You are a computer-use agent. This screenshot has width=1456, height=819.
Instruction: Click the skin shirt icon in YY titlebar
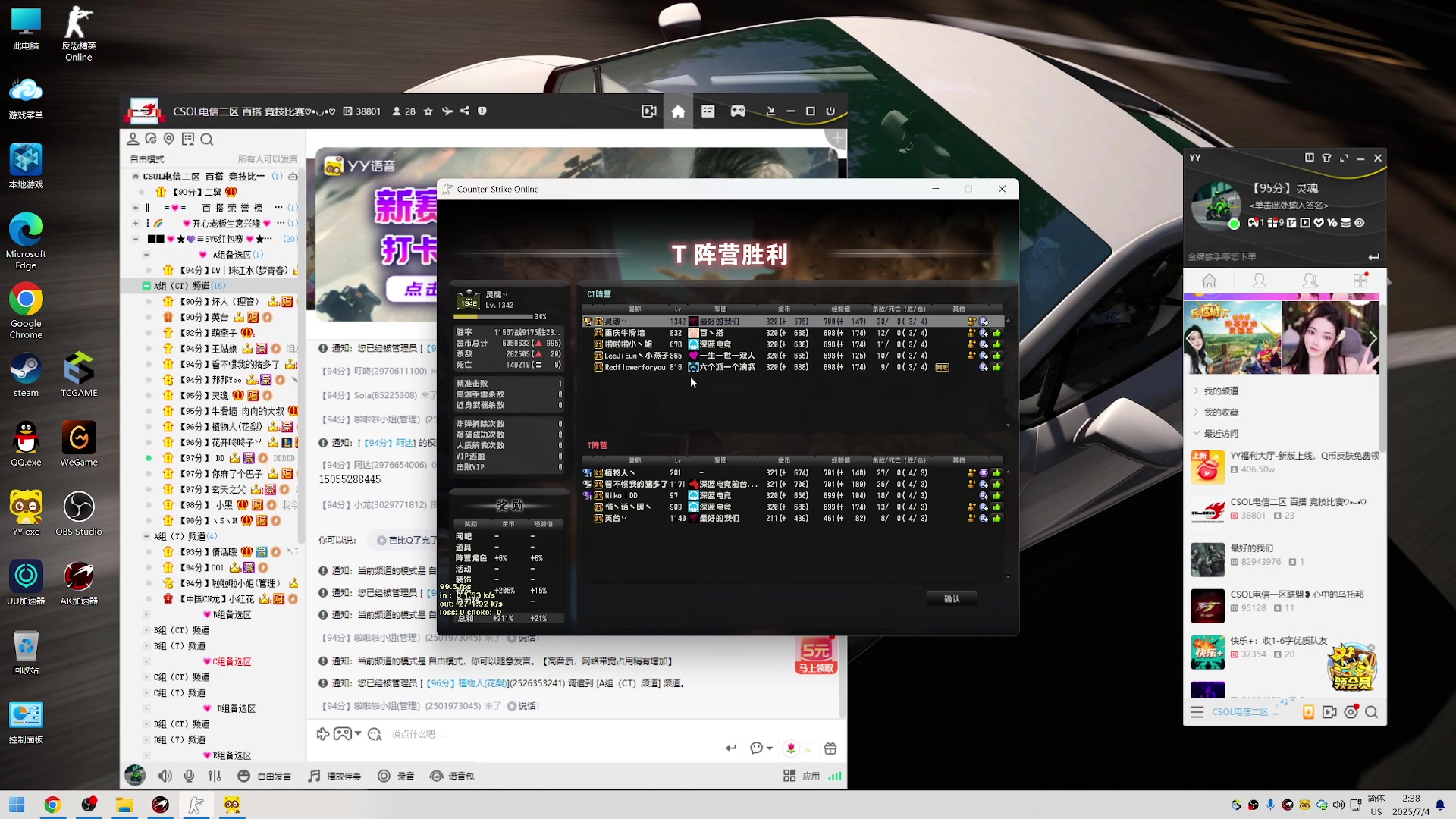pyautogui.click(x=1326, y=158)
